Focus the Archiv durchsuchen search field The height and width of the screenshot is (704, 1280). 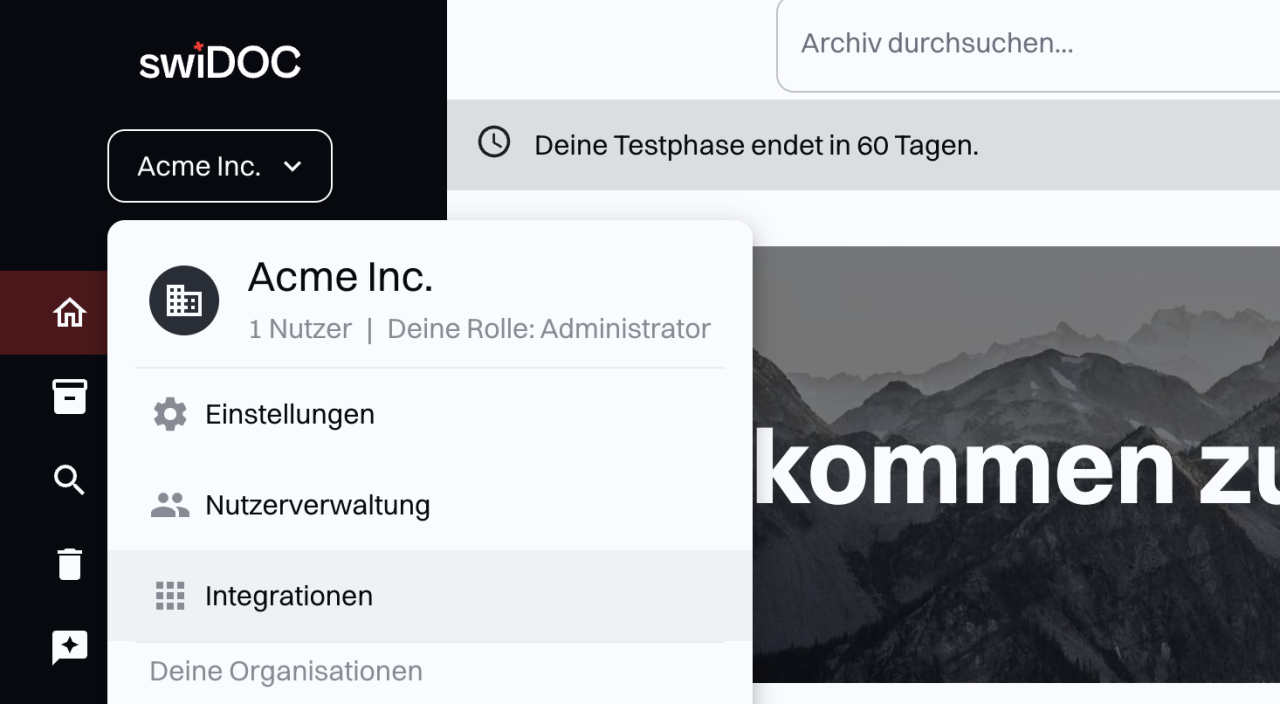1029,44
